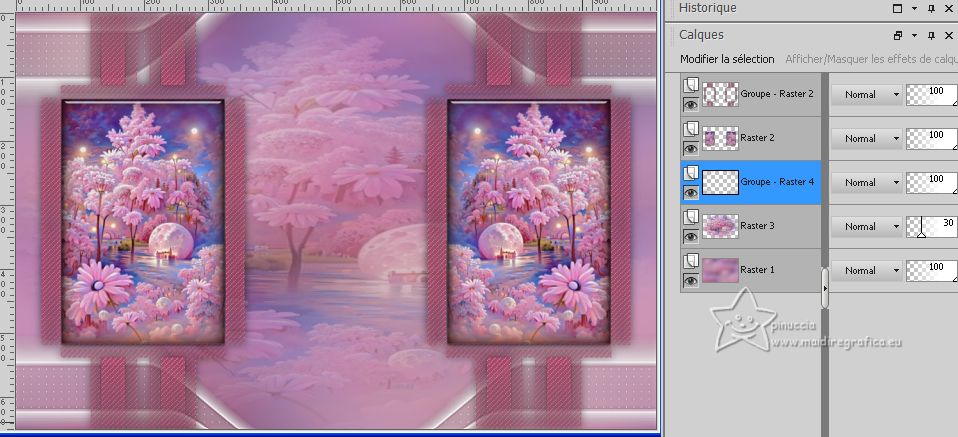Adjust the opacity slider of Groupe - Raster 4

pos(932,183)
